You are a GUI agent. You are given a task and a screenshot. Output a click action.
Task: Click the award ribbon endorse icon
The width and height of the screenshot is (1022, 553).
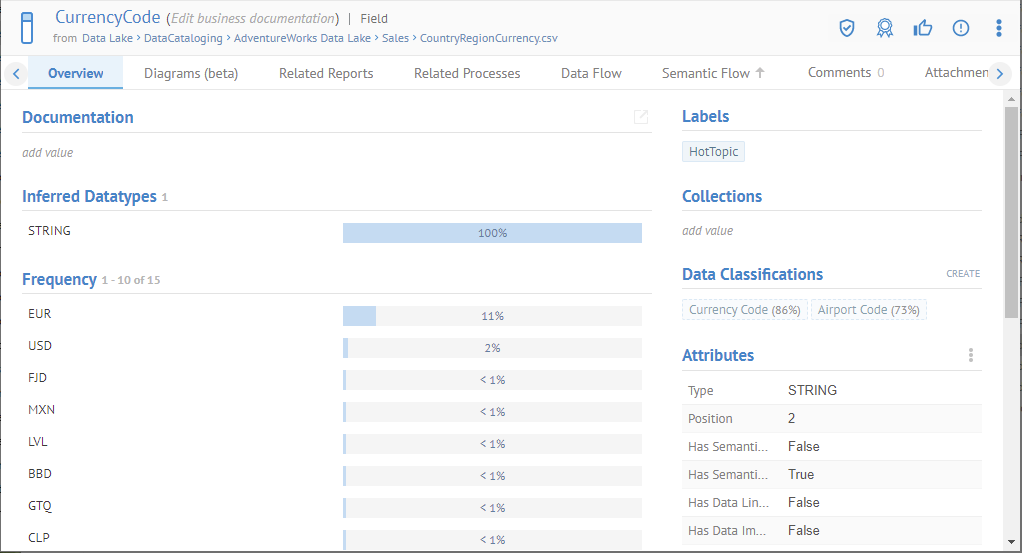tap(885, 28)
